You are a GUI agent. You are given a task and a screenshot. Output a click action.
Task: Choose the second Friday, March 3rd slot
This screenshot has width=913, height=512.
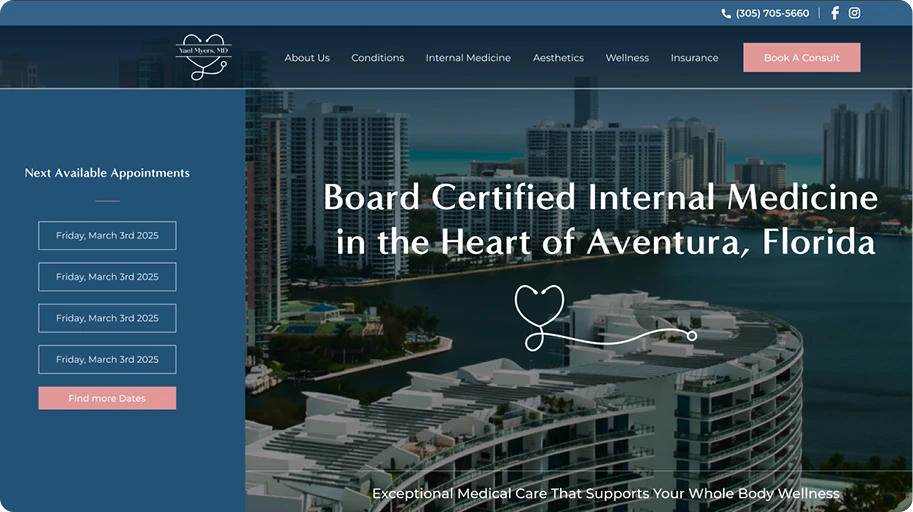coord(107,277)
